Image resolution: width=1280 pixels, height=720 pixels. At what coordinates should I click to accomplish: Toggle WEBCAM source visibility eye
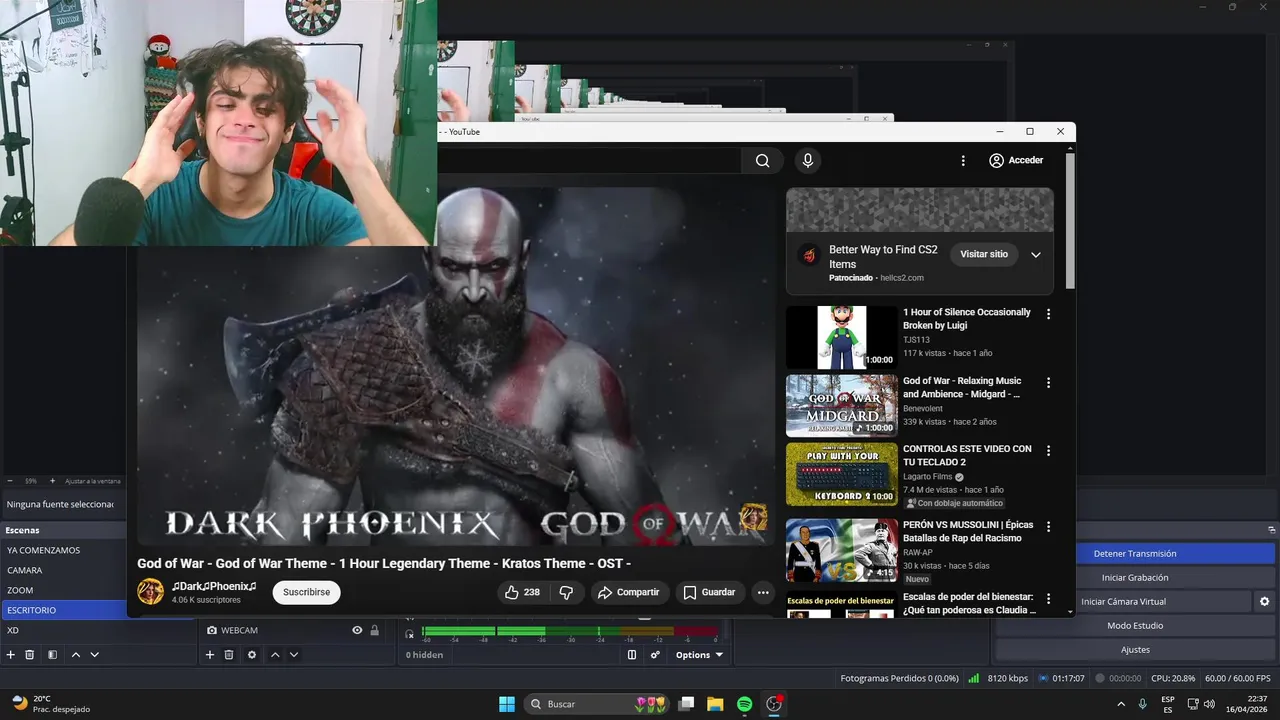coord(357,630)
